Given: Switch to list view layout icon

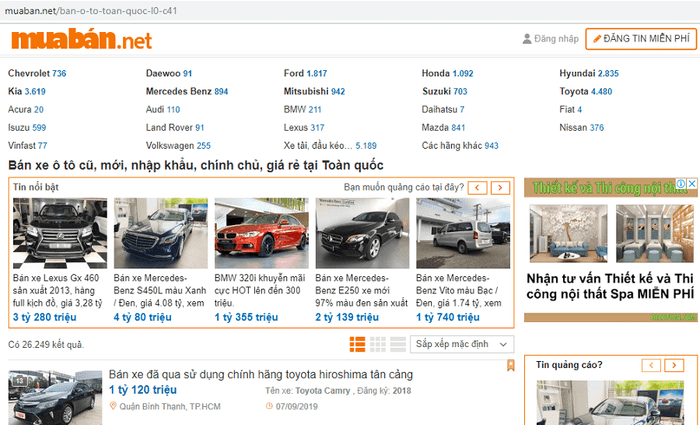Looking at the screenshot, I should [x=358, y=344].
